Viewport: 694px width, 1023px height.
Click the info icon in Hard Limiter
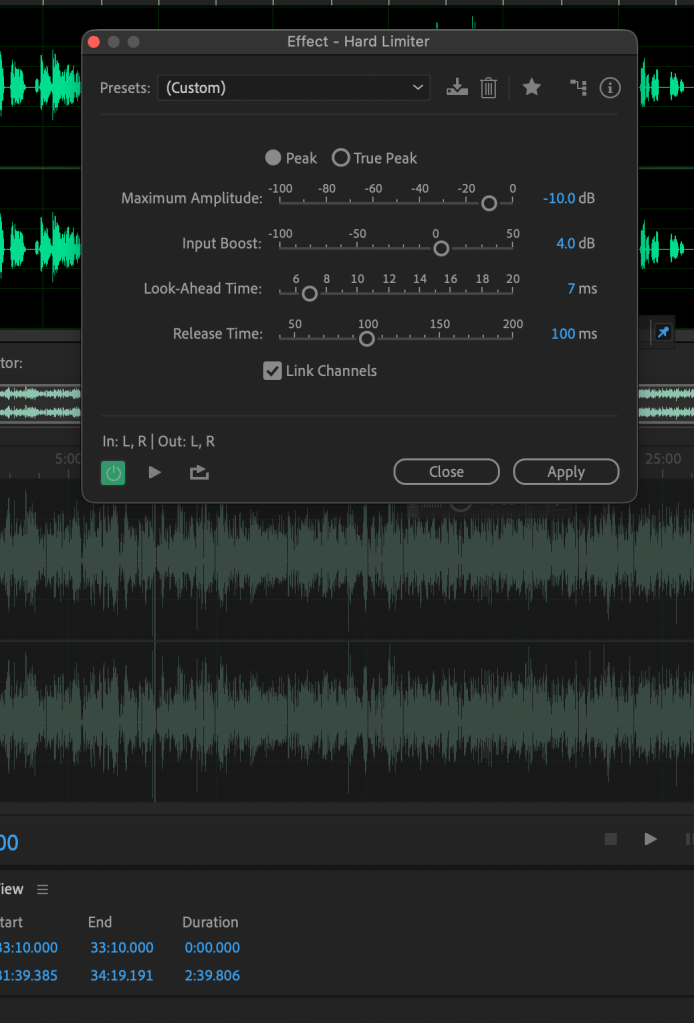(x=609, y=88)
